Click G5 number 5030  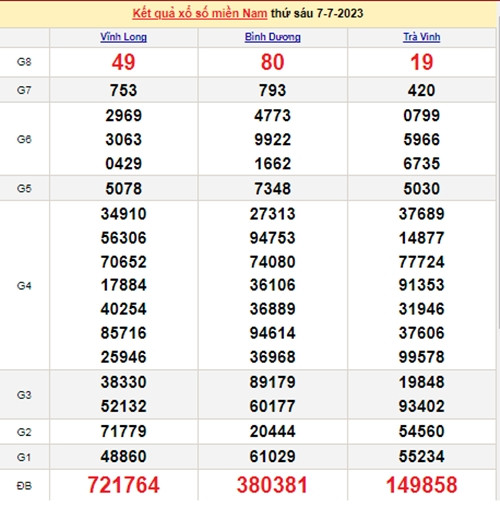(x=422, y=189)
